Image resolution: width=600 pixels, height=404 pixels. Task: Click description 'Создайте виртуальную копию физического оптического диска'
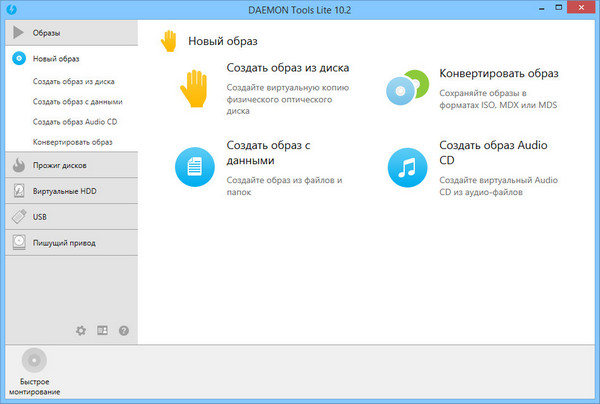[x=288, y=99]
